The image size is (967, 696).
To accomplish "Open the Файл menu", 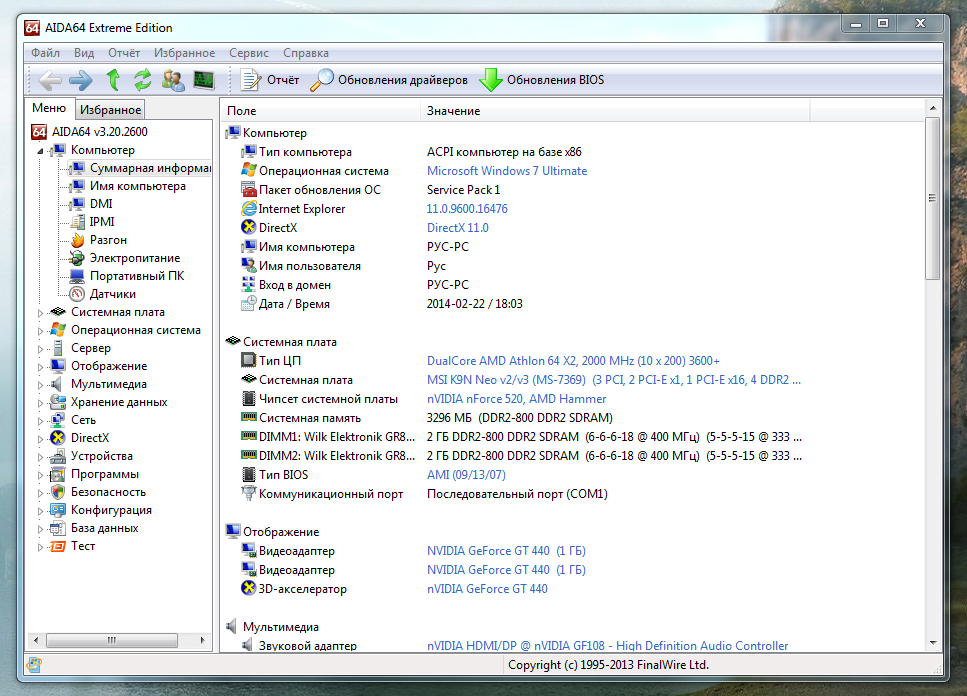I will pyautogui.click(x=46, y=53).
